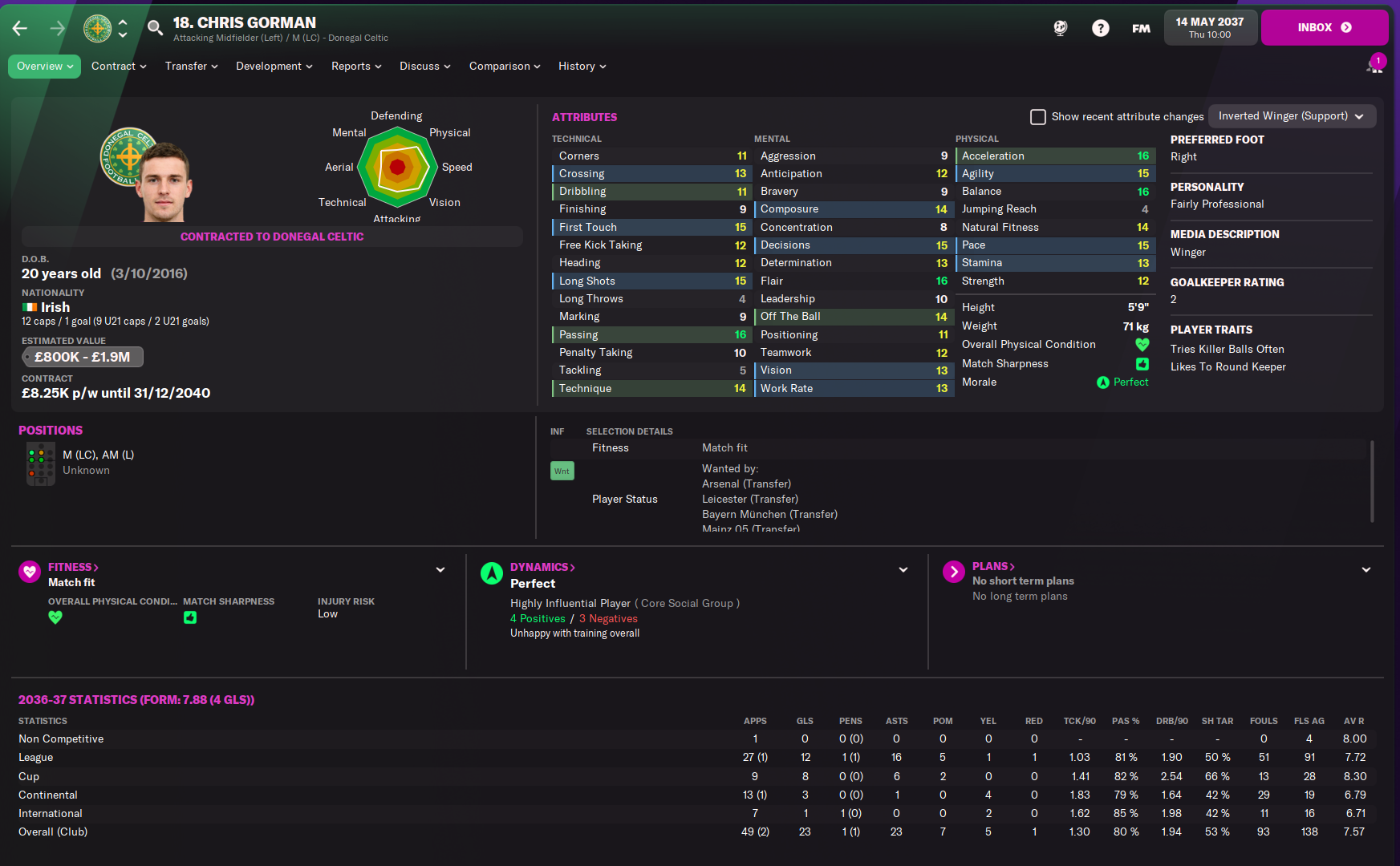Click the player switch up/down arrows
This screenshot has width=1400, height=866.
tap(123, 29)
